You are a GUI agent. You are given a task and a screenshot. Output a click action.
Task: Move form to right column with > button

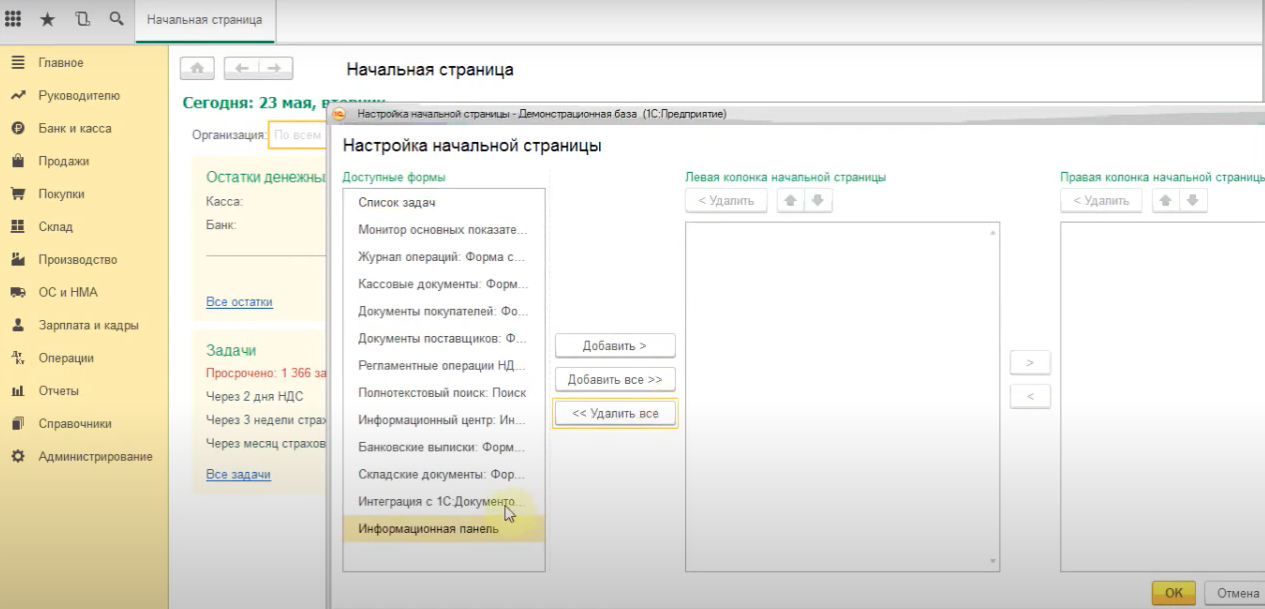[x=1030, y=362]
